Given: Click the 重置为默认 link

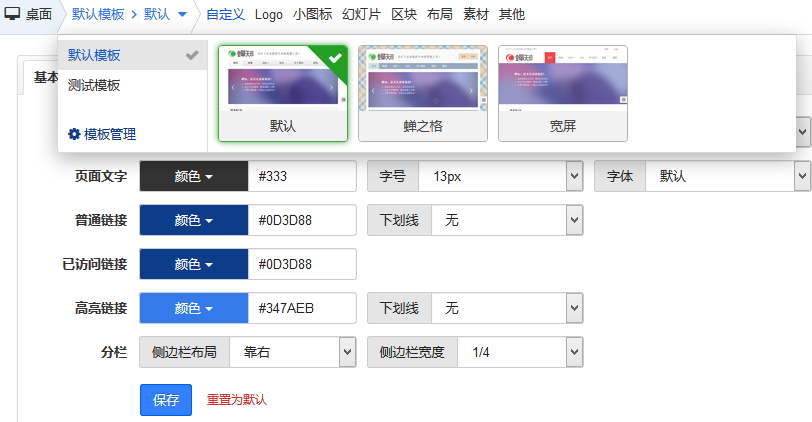Looking at the screenshot, I should (237, 400).
